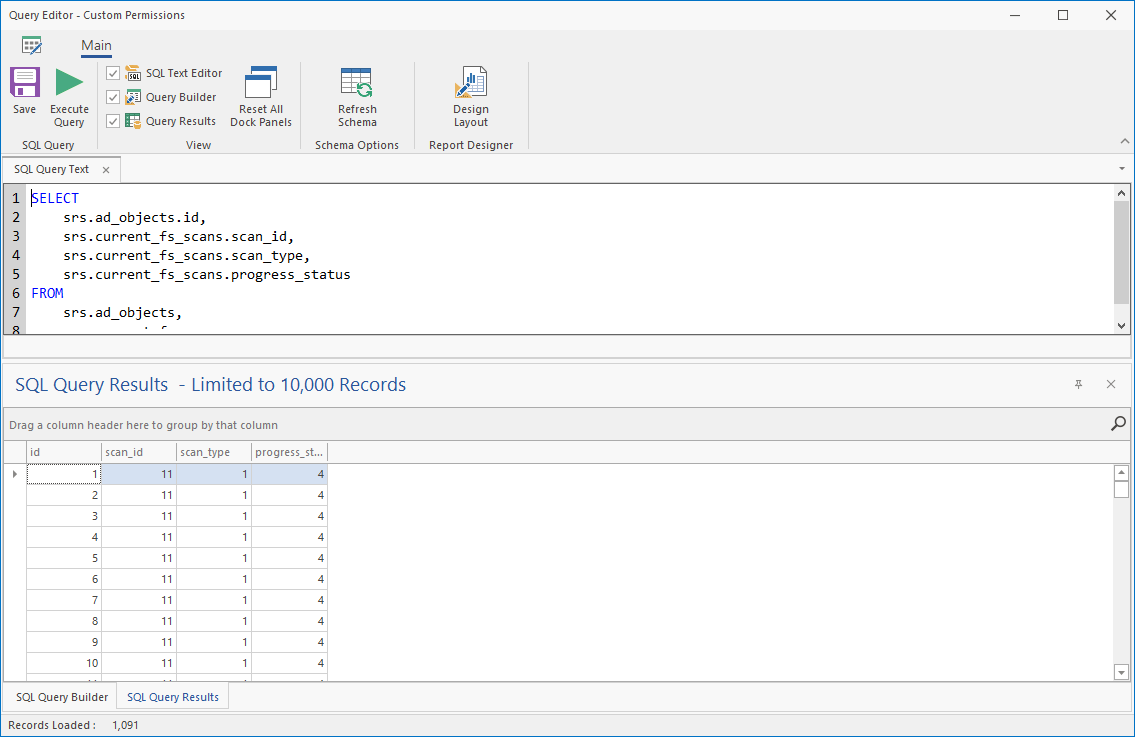Sort by scan_id column header

(x=139, y=452)
